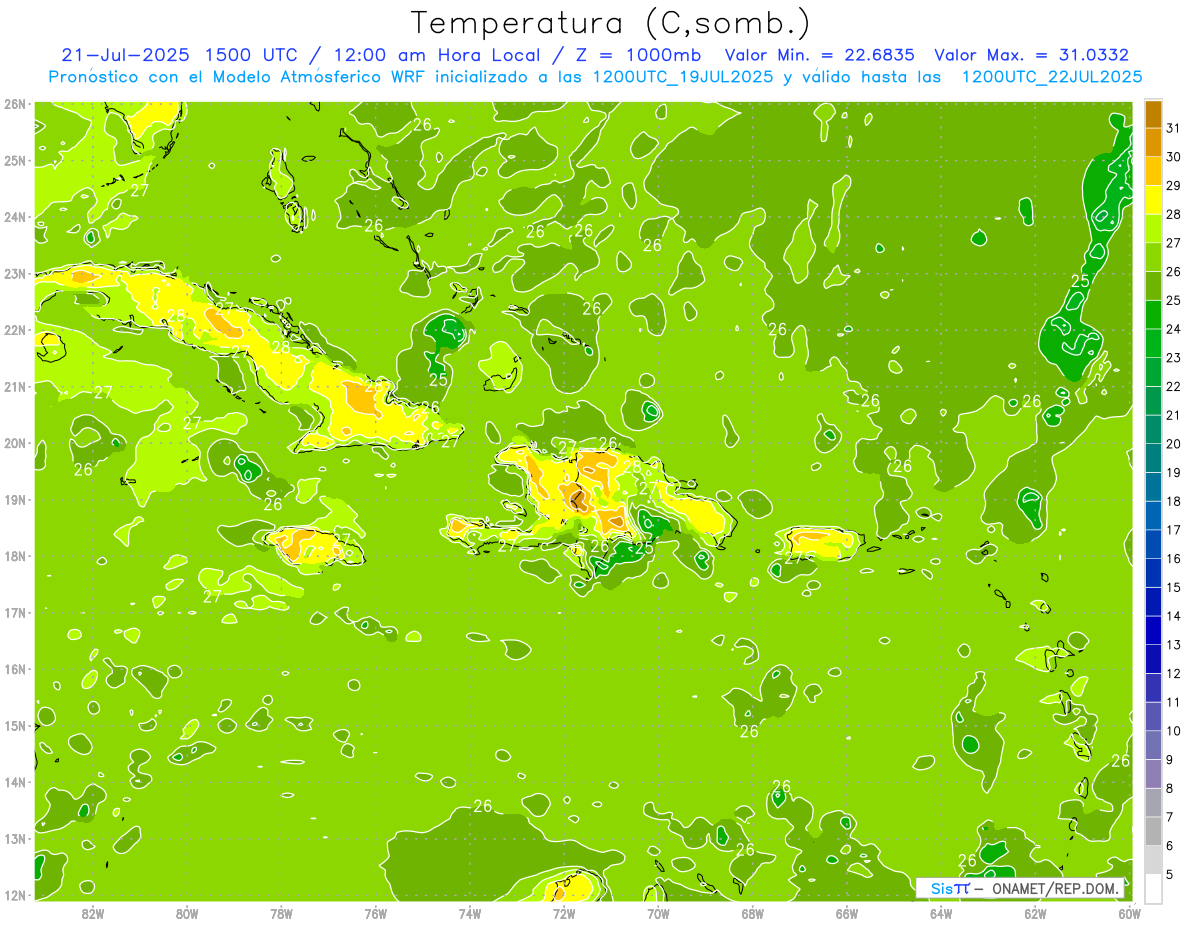Click latitude axis label "20N"
1200x927 pixels.
[15, 443]
